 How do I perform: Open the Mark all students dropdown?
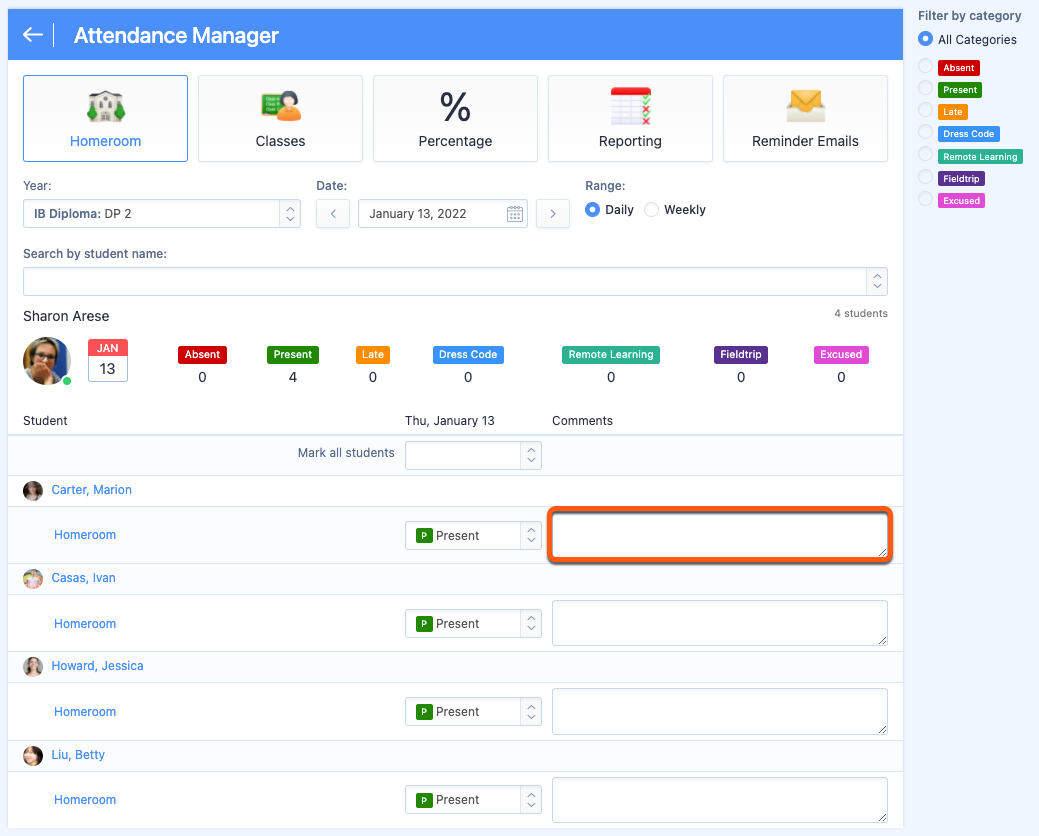tap(473, 456)
